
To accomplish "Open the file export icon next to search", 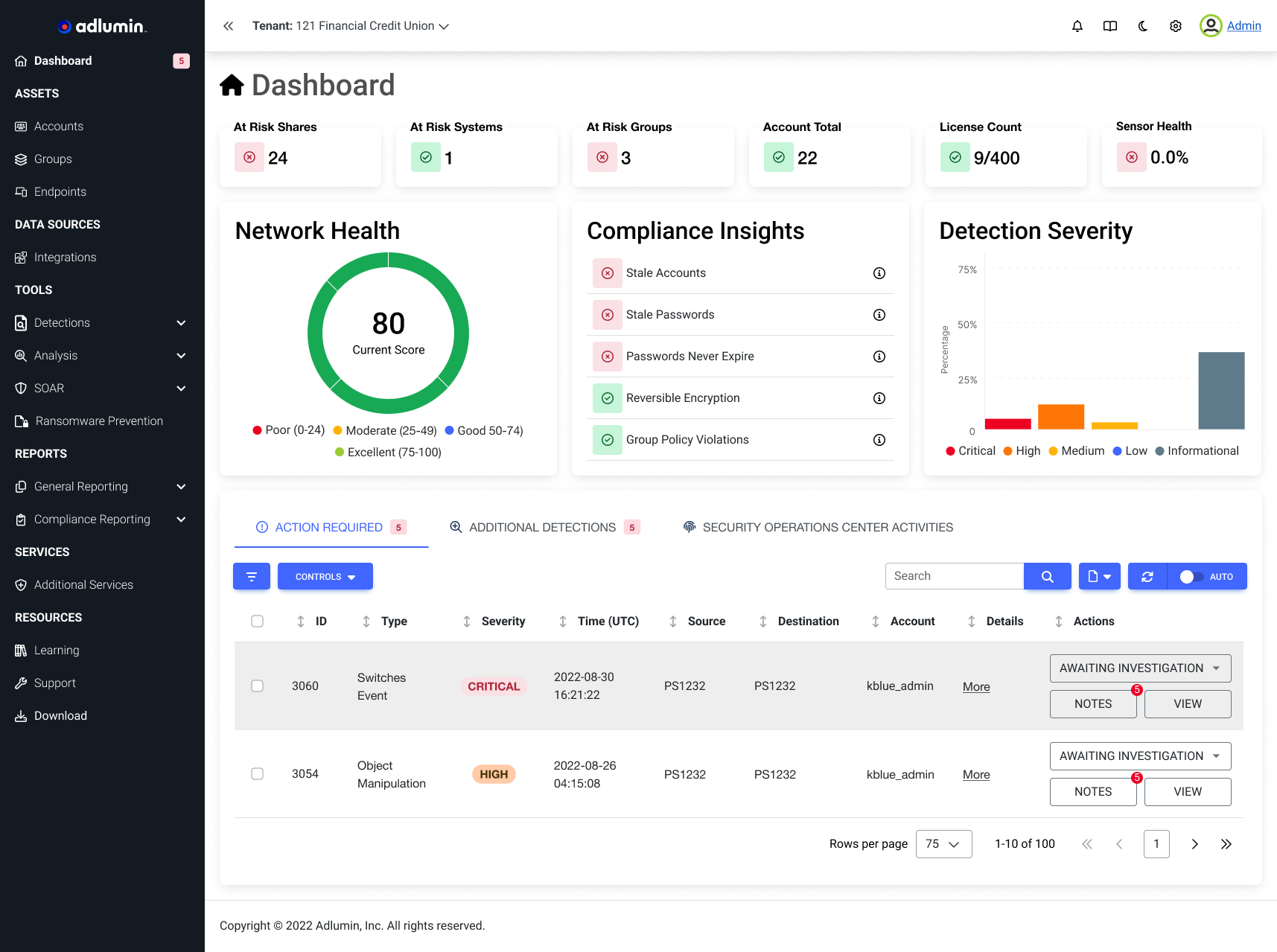I will click(1099, 575).
